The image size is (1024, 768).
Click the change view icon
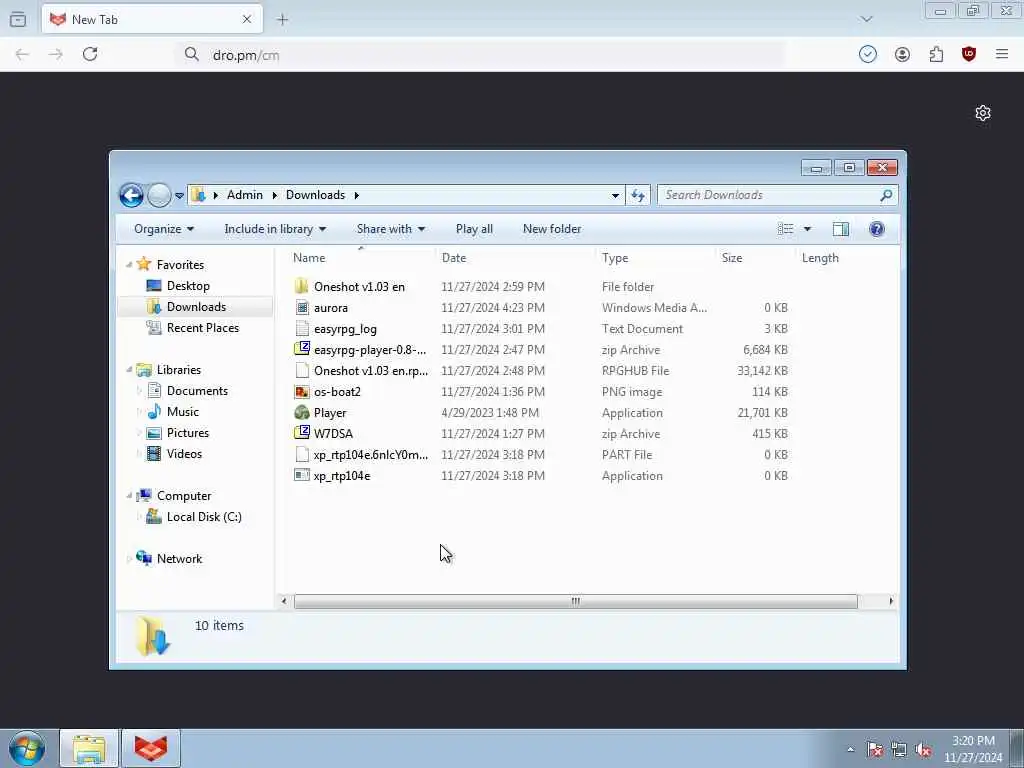786,229
